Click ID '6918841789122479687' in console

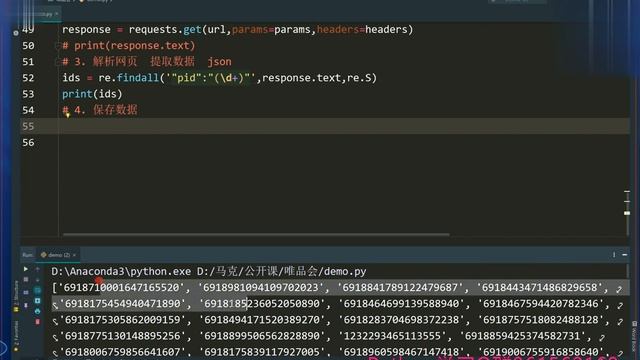400,287
